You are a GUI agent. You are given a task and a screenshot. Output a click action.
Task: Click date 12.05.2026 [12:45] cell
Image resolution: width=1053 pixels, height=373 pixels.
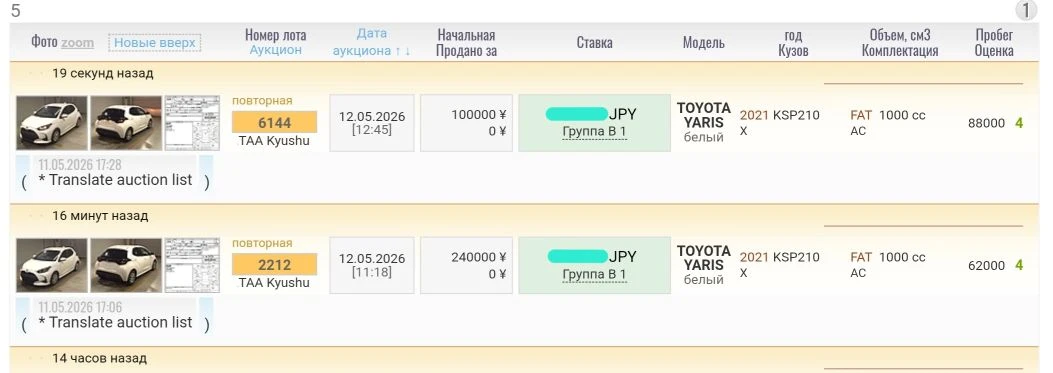372,123
